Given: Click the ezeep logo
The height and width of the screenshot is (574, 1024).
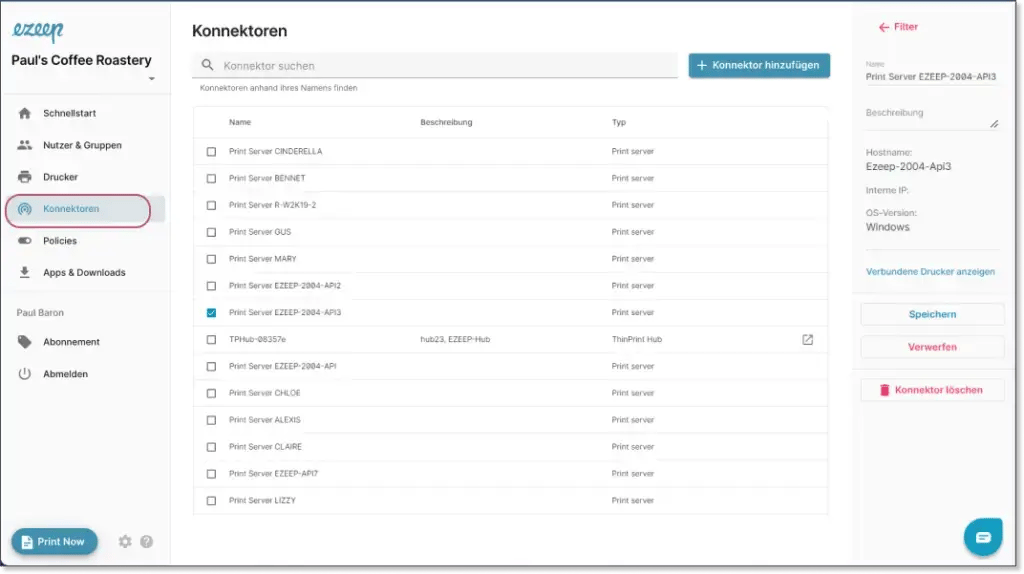Looking at the screenshot, I should click(x=38, y=32).
